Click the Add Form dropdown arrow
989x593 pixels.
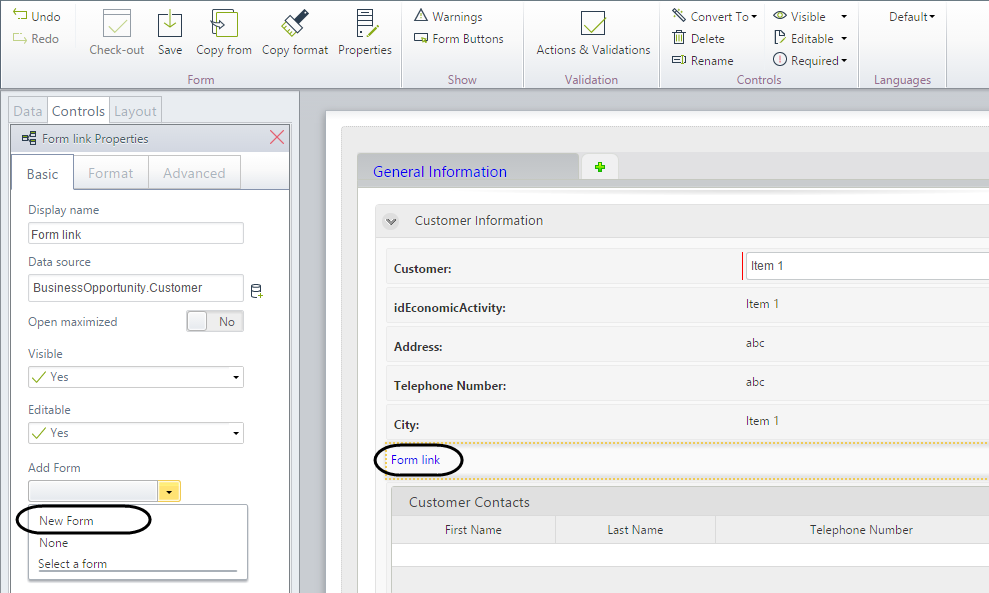tap(169, 491)
